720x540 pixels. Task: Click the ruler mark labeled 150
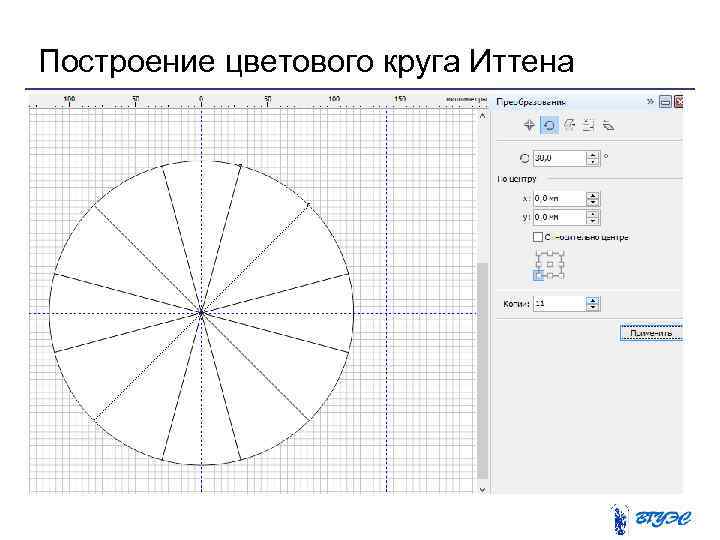click(x=400, y=99)
